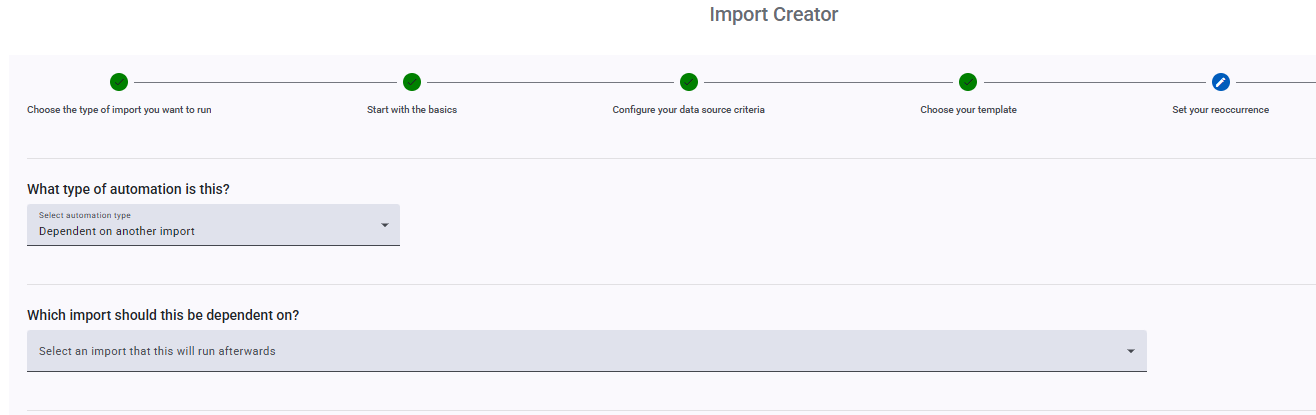Open the "Select an import" dependency dropdown
This screenshot has height=415, width=1316.
click(x=580, y=351)
